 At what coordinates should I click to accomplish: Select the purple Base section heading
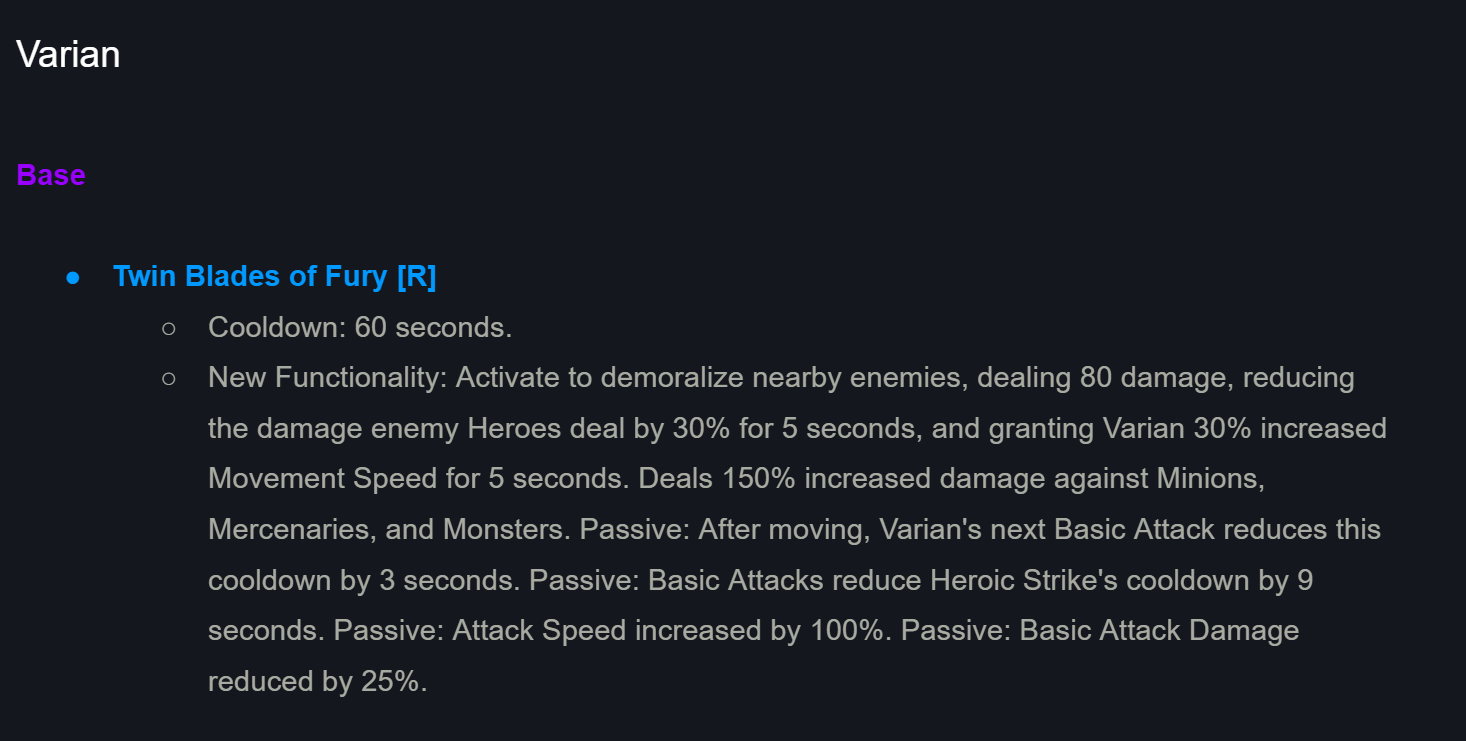[51, 175]
